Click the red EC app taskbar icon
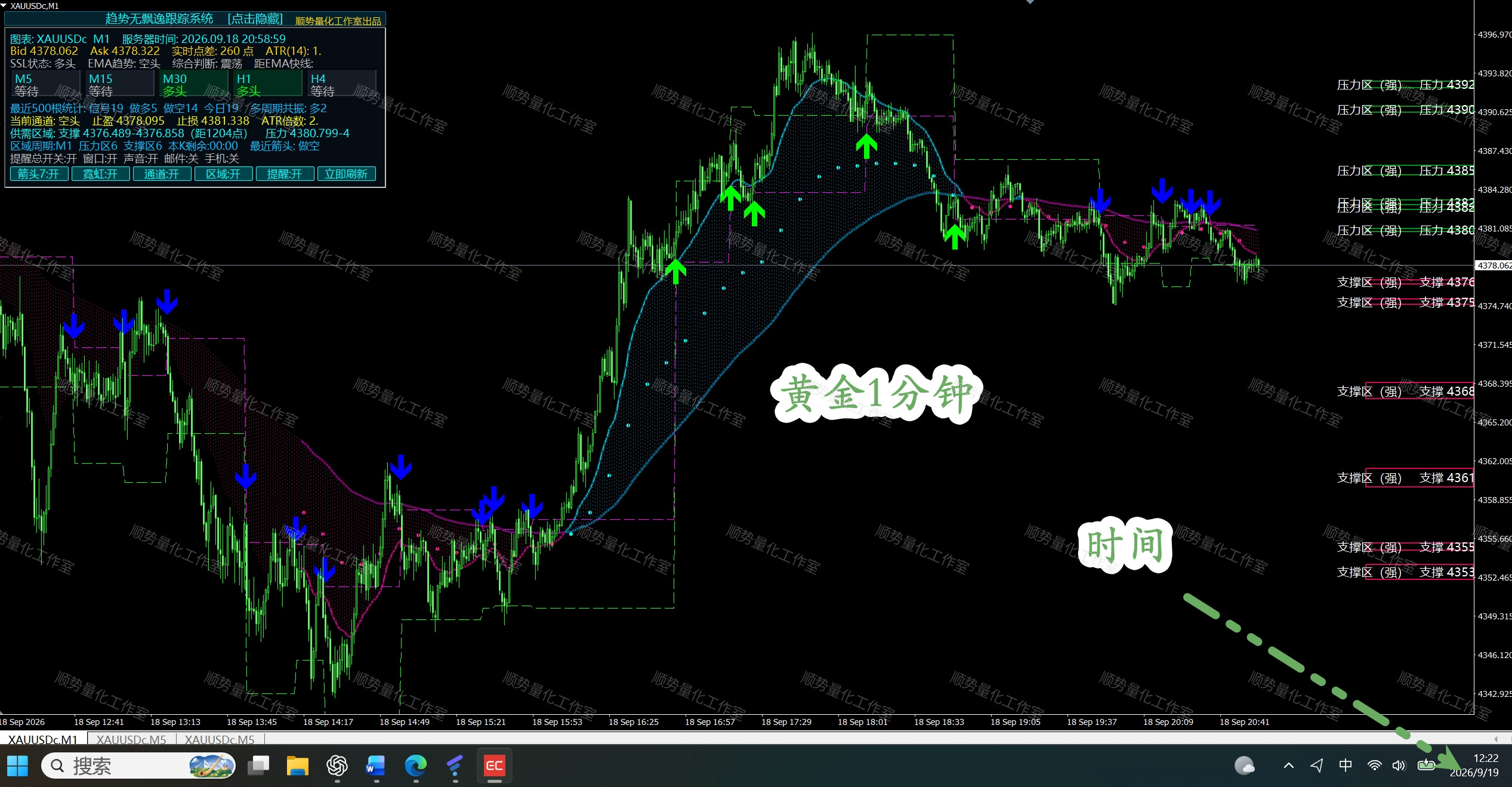The height and width of the screenshot is (787, 1512). coord(495,766)
